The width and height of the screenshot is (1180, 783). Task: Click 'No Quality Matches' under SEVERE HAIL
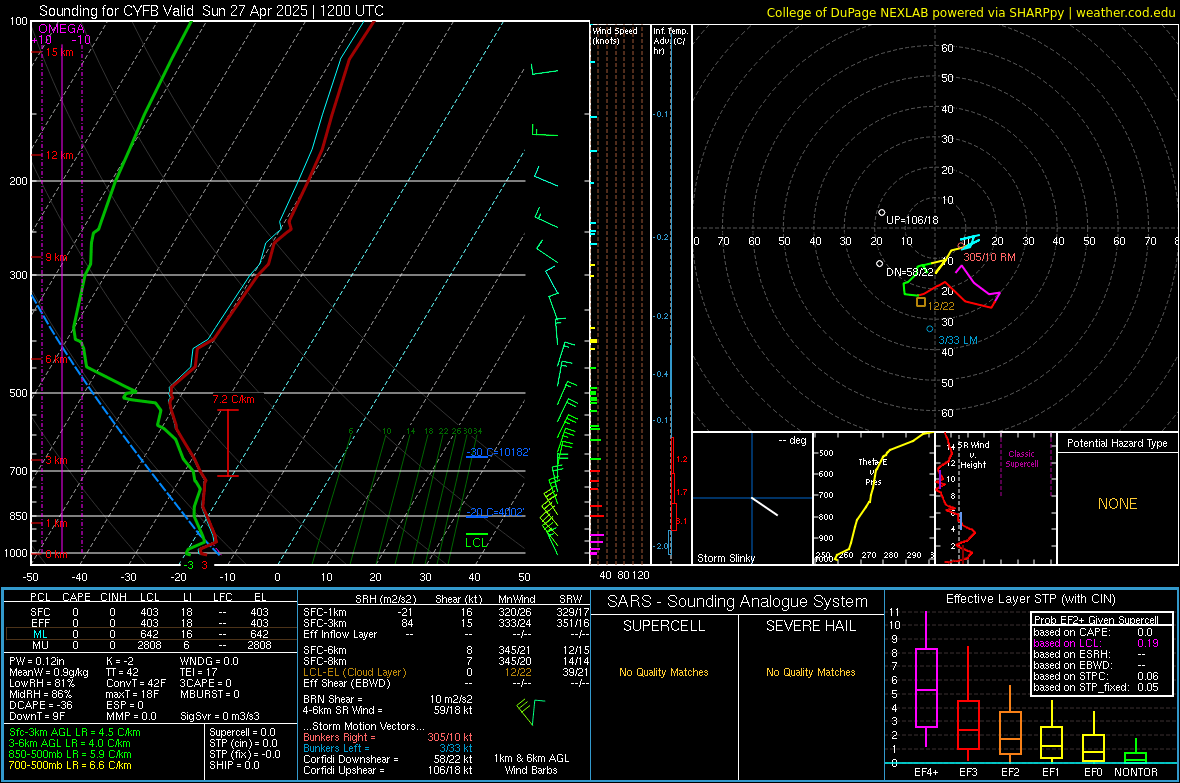[810, 672]
